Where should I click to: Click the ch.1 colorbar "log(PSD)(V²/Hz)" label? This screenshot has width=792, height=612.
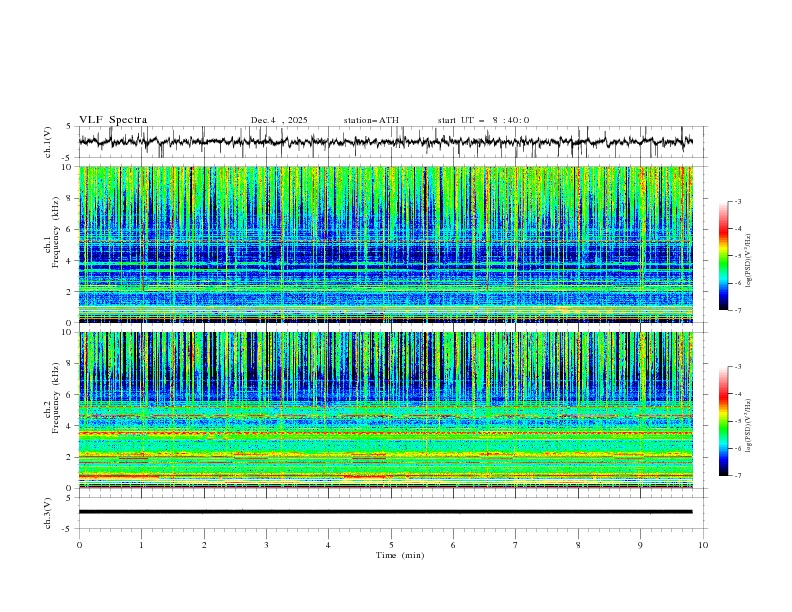tap(748, 260)
